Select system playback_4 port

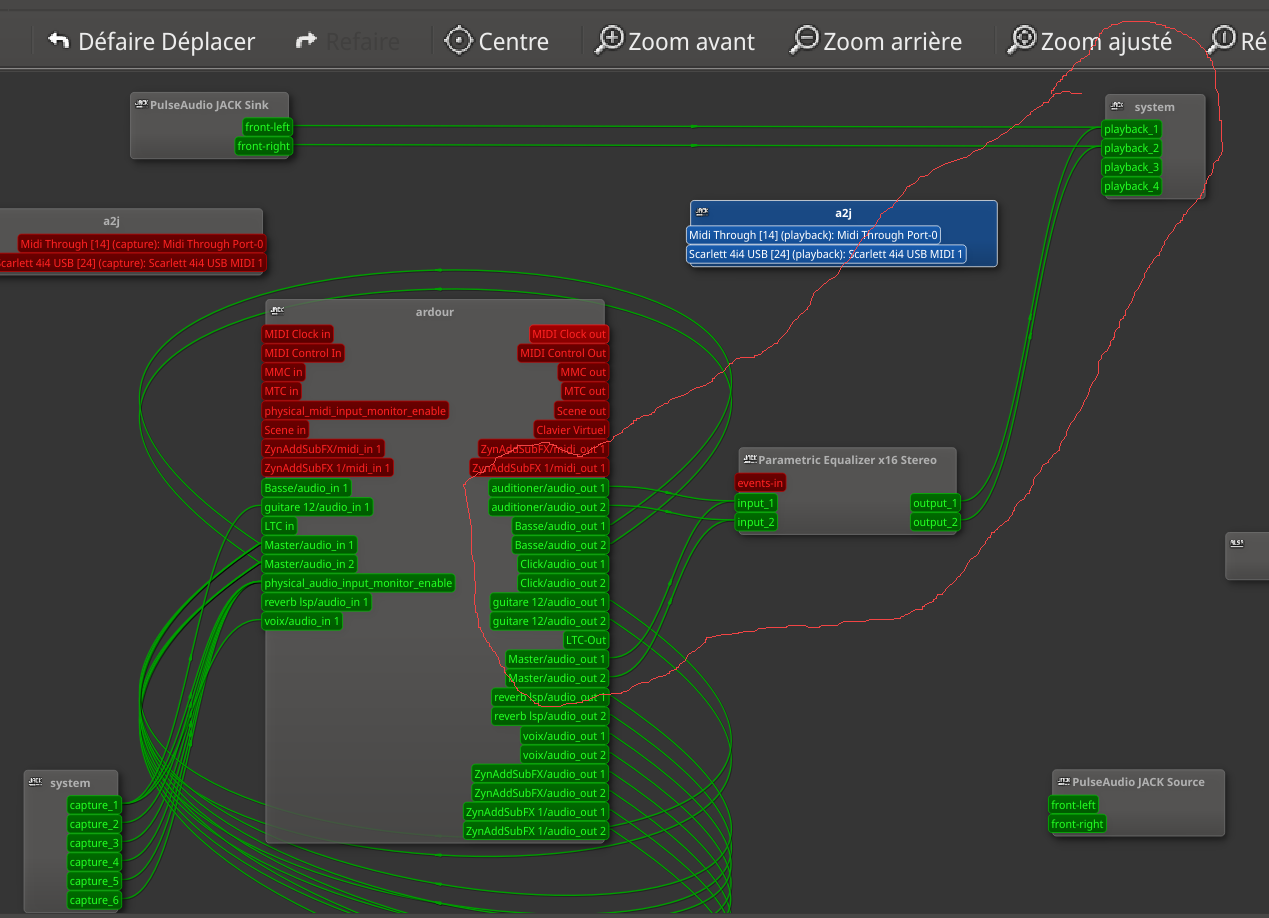click(1131, 186)
